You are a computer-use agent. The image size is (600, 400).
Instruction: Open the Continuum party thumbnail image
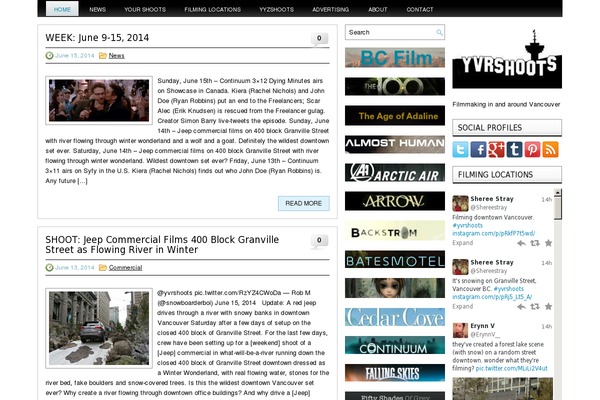pyautogui.click(x=99, y=100)
